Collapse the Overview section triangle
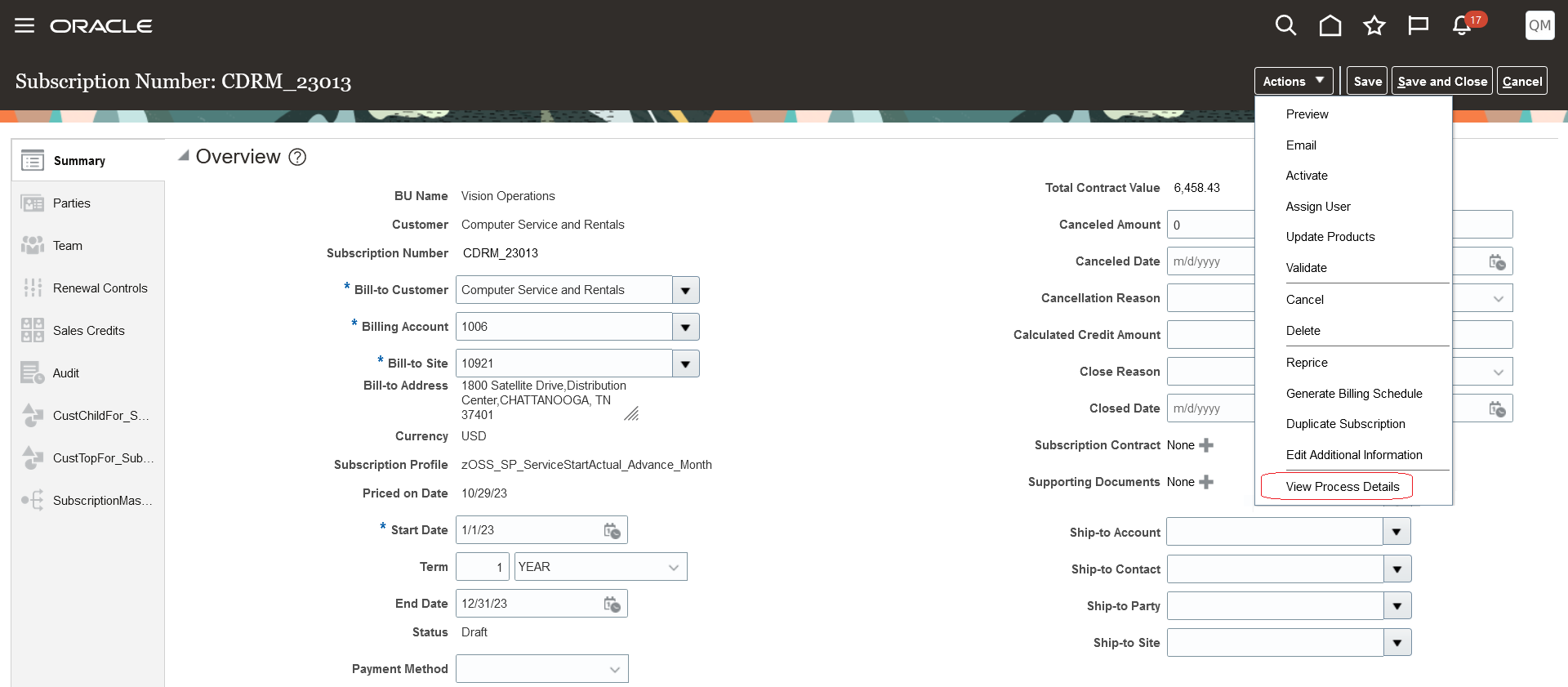 click(x=184, y=156)
